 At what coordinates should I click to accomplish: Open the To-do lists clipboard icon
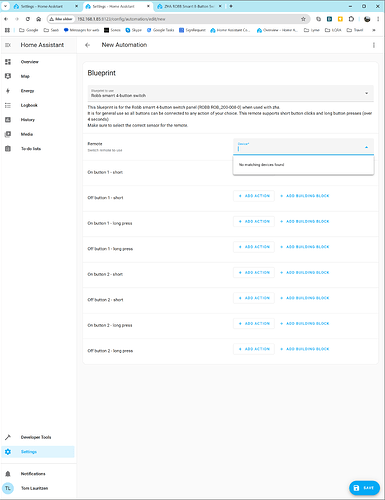(8, 149)
